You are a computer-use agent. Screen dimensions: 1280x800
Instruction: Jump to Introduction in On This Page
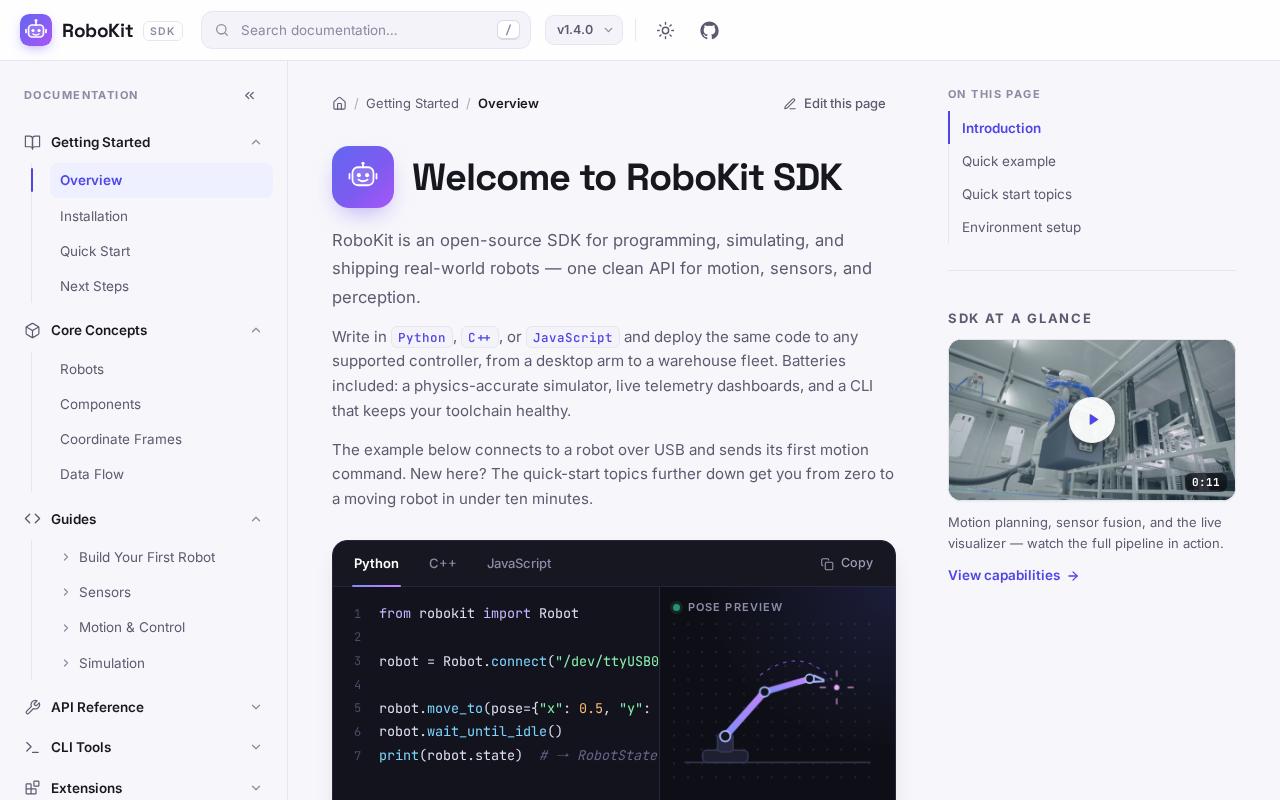pos(1001,128)
